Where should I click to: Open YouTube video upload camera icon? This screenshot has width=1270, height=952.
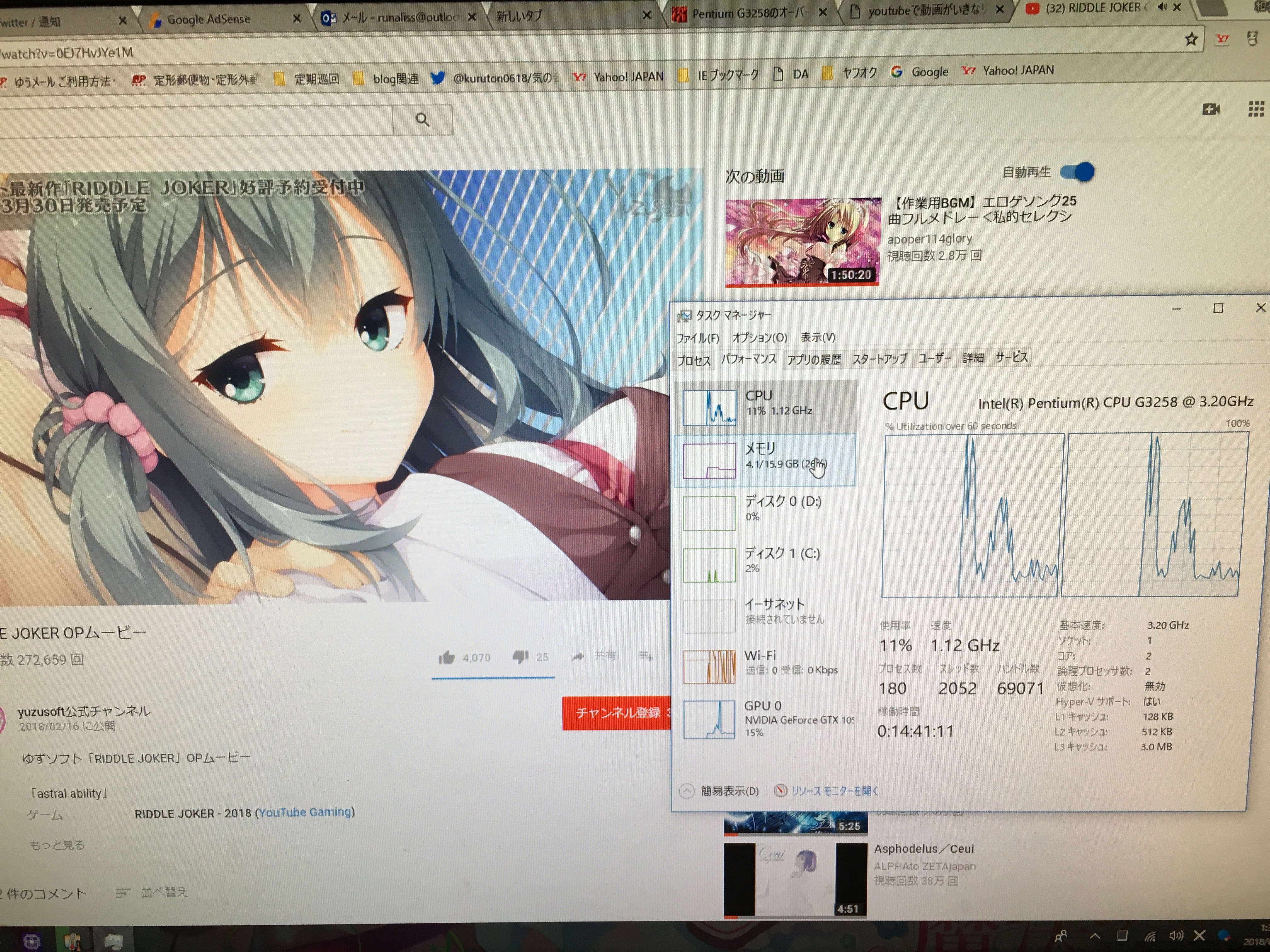[1210, 109]
